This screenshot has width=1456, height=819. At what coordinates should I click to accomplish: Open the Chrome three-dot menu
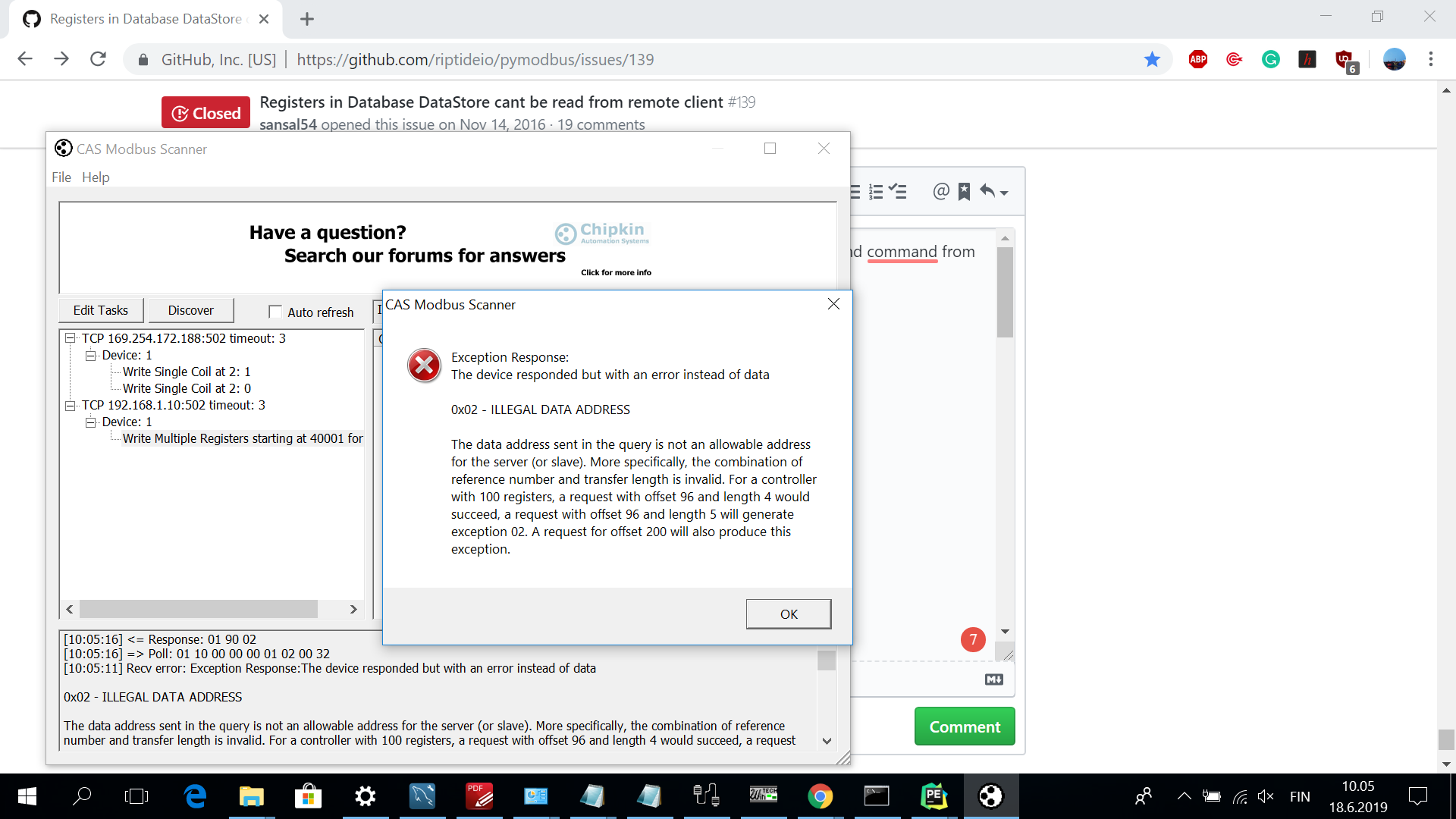point(1431,59)
